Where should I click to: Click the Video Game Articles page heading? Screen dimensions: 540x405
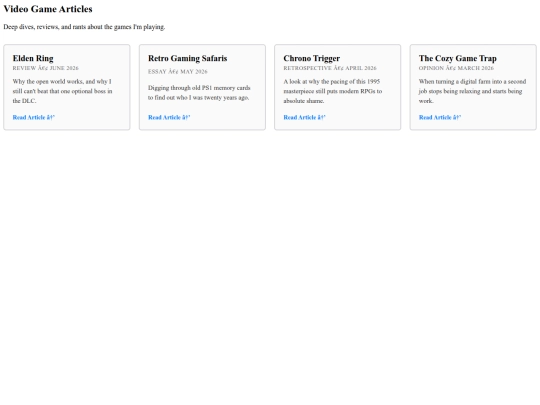coord(48,9)
